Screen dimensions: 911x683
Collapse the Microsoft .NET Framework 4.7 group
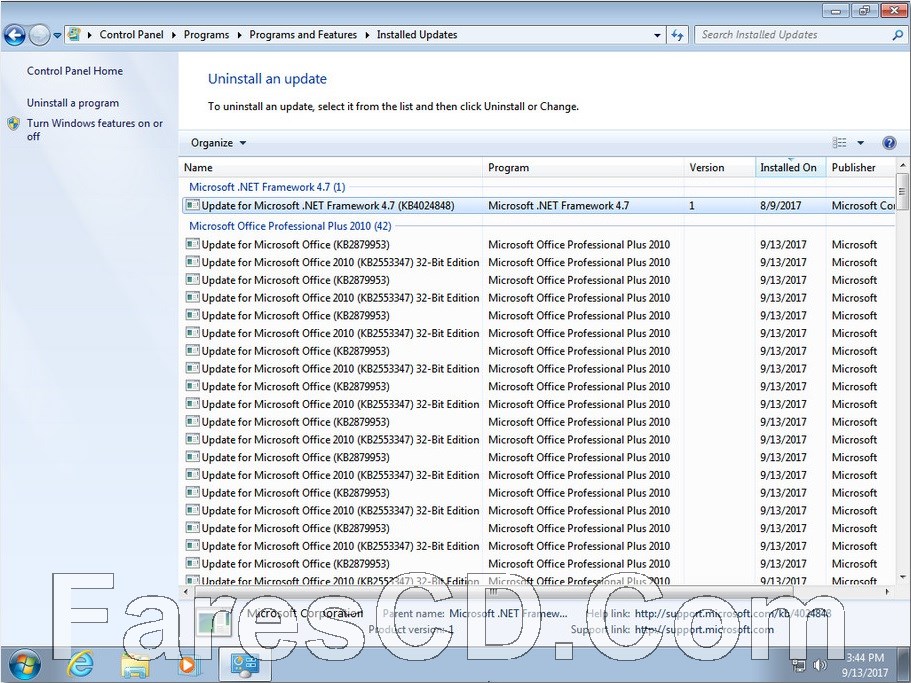click(267, 187)
